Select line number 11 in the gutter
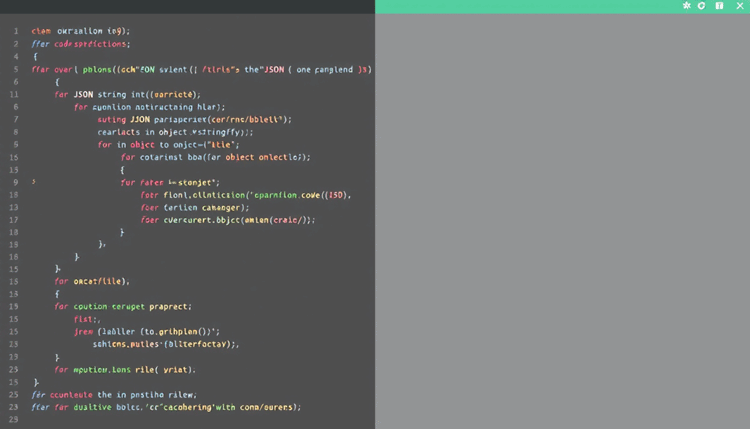The width and height of the screenshot is (750, 429). 16,94
